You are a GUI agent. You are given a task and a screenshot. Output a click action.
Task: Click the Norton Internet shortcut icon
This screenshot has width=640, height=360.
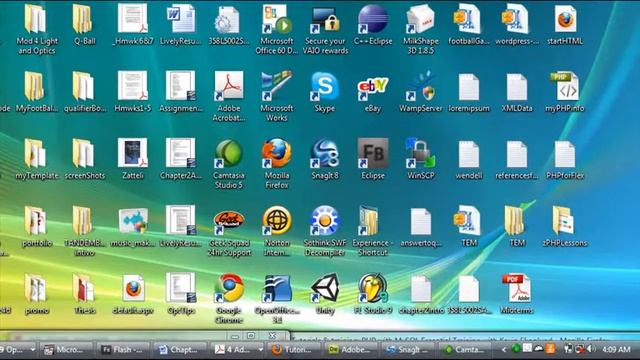[277, 221]
